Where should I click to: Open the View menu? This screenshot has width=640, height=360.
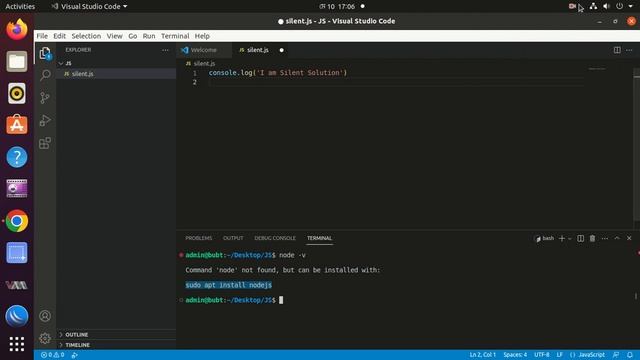[x=115, y=36]
